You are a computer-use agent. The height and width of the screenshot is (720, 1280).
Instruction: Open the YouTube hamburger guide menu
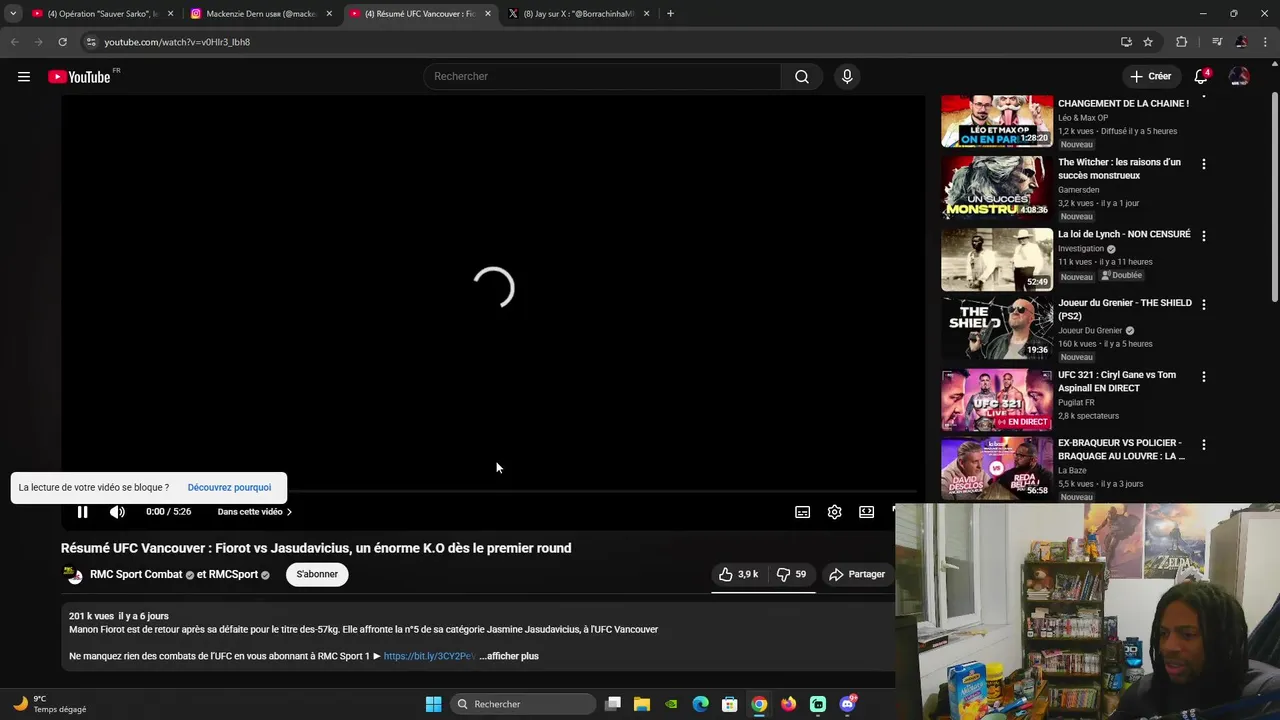click(24, 77)
